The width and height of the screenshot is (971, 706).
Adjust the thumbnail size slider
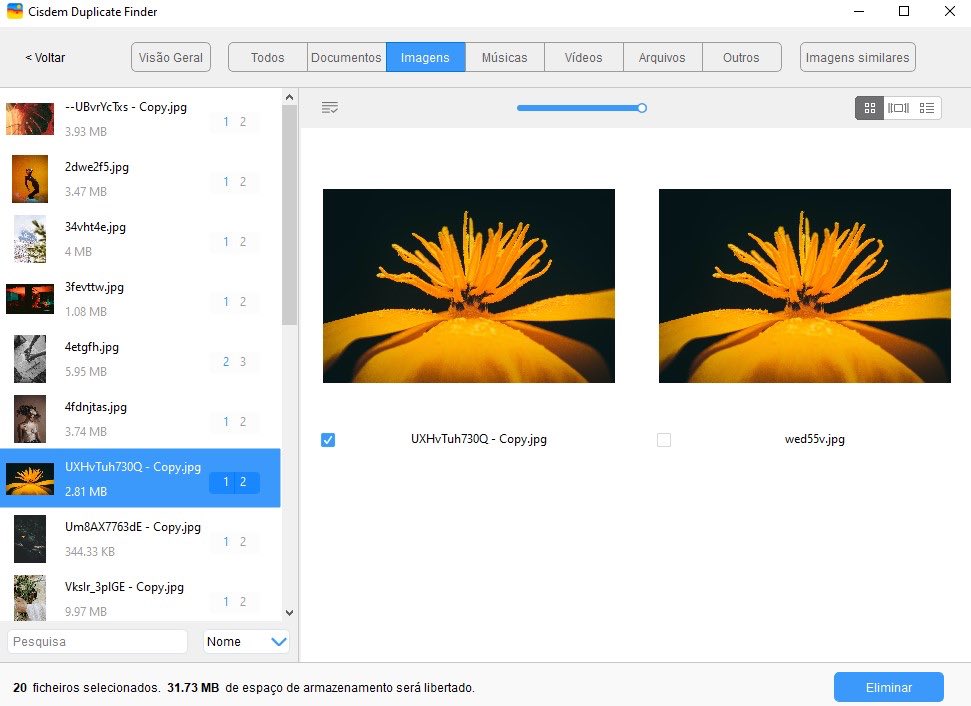(641, 107)
